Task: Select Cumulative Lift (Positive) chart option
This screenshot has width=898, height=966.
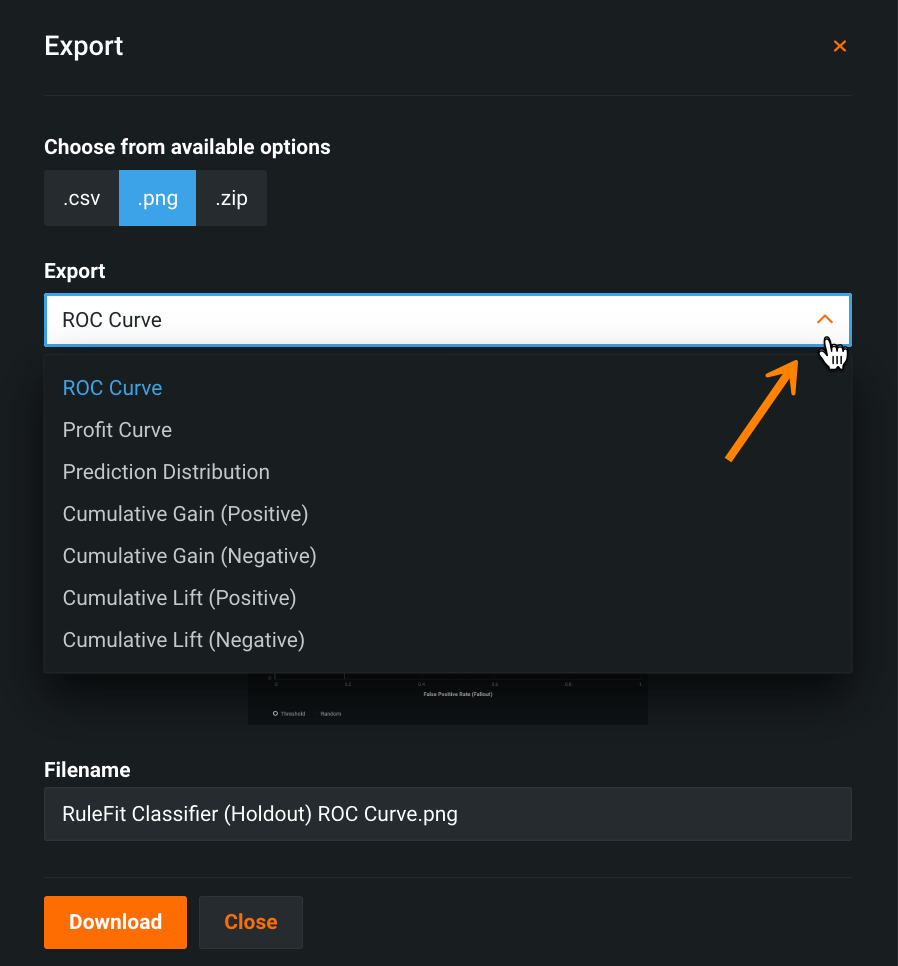Action: pyautogui.click(x=179, y=598)
